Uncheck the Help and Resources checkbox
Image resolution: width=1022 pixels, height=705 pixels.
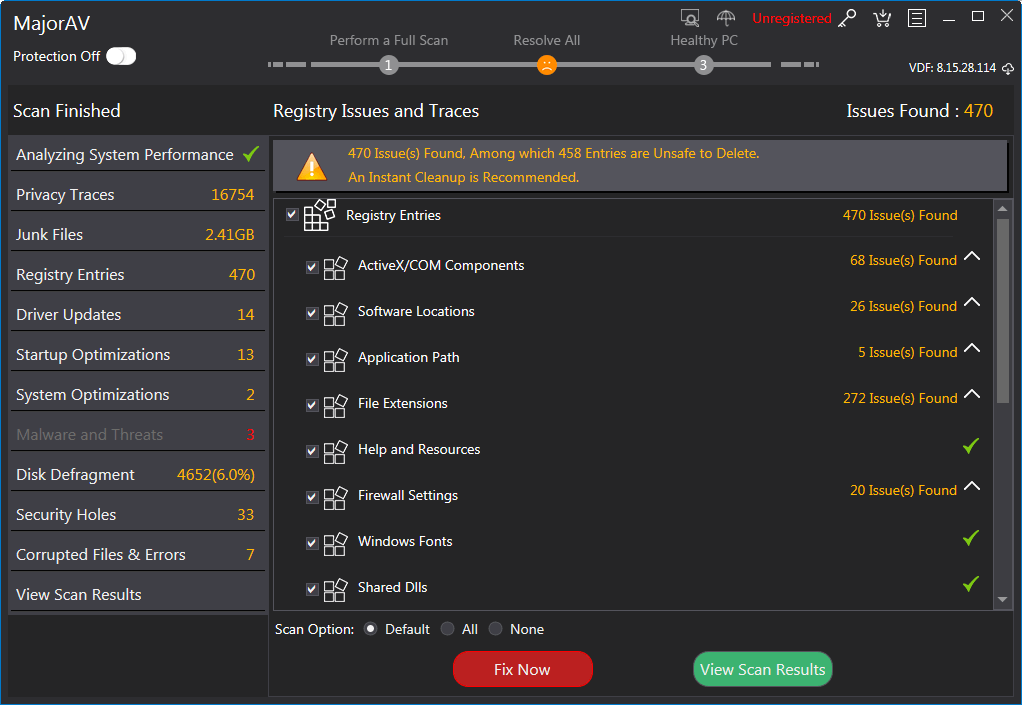point(312,452)
